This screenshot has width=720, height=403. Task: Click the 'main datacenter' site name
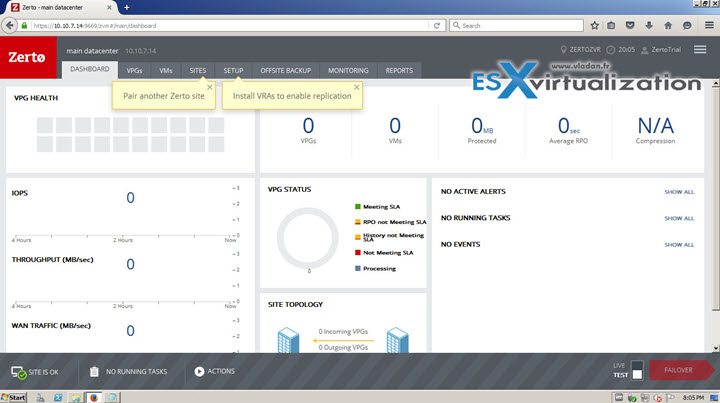pyautogui.click(x=92, y=51)
